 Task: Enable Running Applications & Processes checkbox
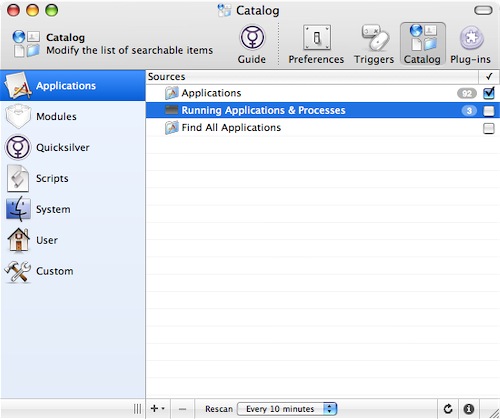(489, 111)
